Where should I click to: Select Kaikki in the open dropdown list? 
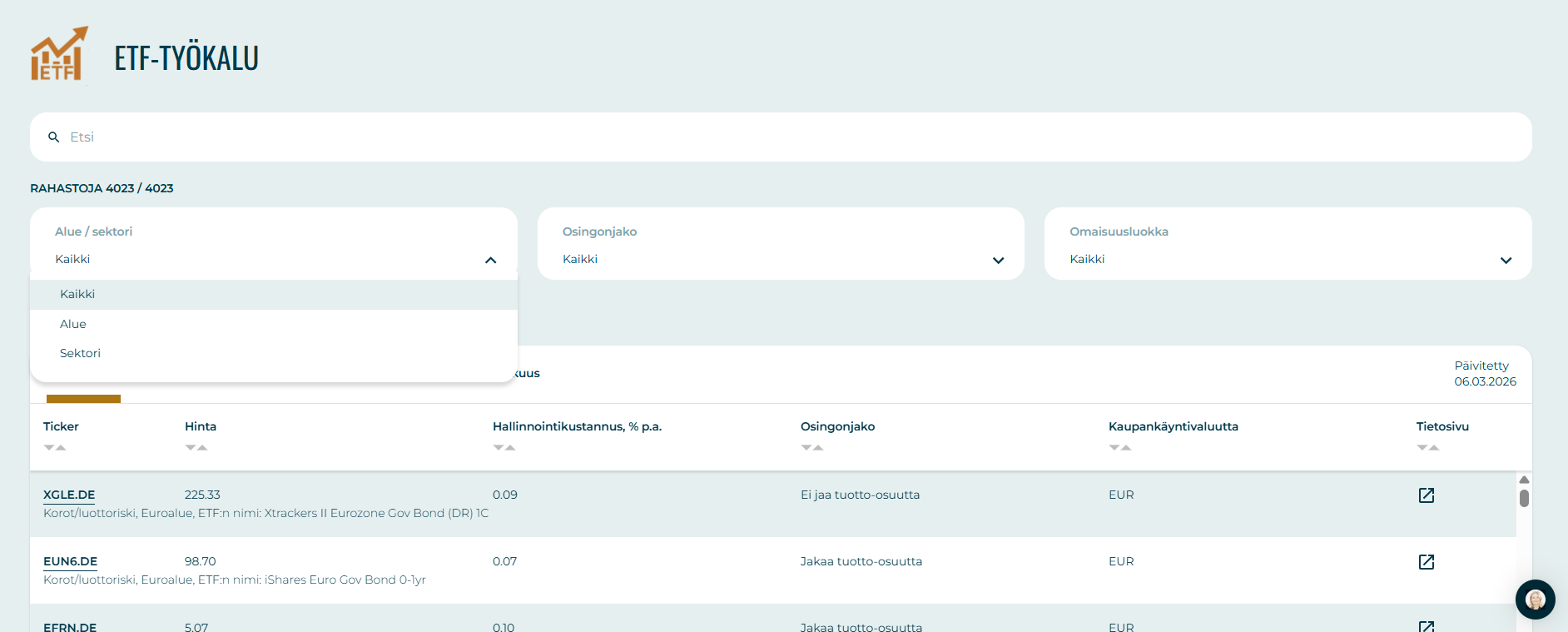coord(77,295)
